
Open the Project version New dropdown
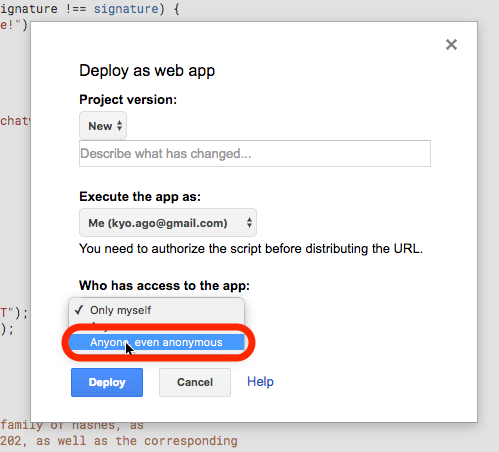103,126
